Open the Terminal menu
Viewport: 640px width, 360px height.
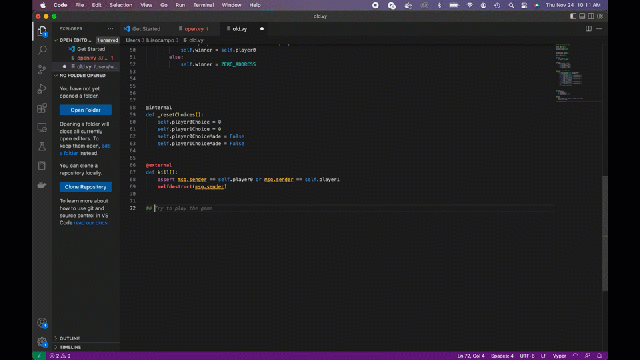pos(203,5)
